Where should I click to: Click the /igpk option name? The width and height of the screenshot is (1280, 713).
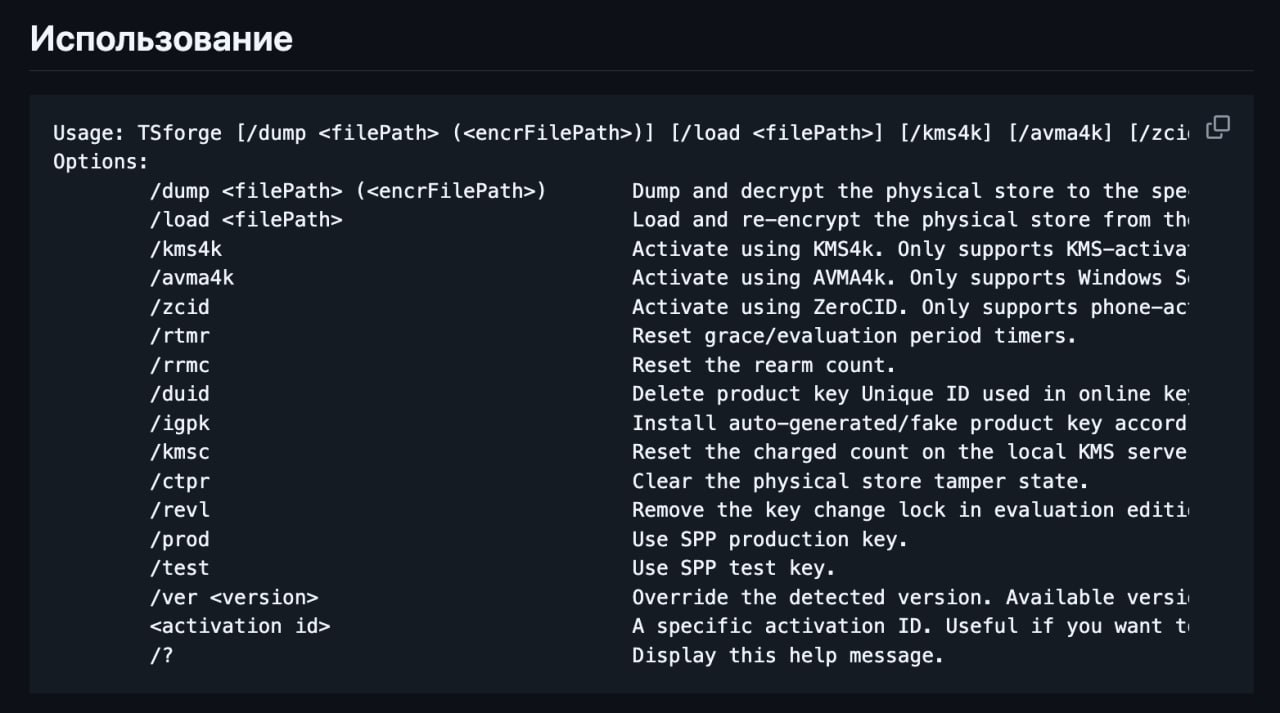[179, 423]
